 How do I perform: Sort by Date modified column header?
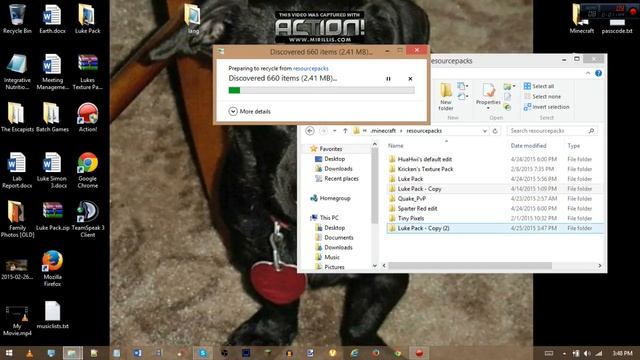pos(528,146)
